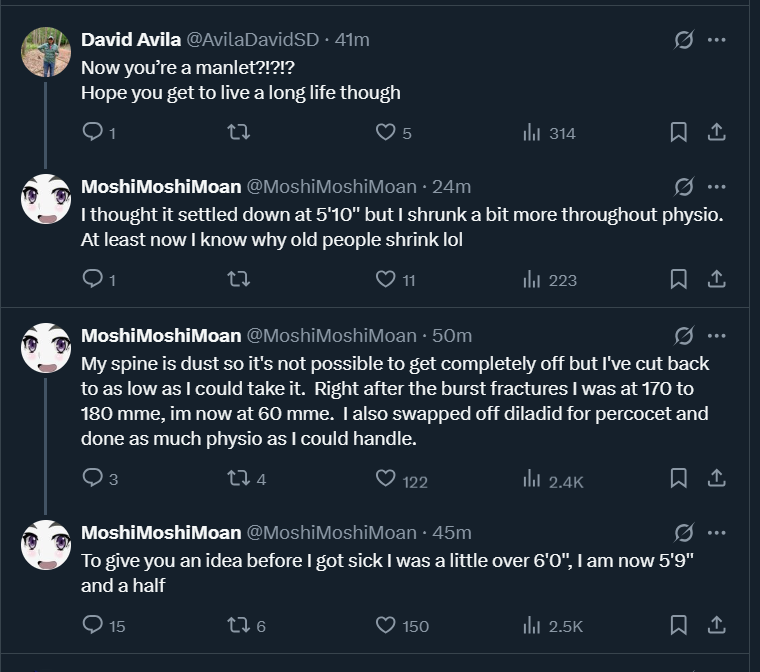Bookmark the tweet with 150 likes

click(678, 625)
